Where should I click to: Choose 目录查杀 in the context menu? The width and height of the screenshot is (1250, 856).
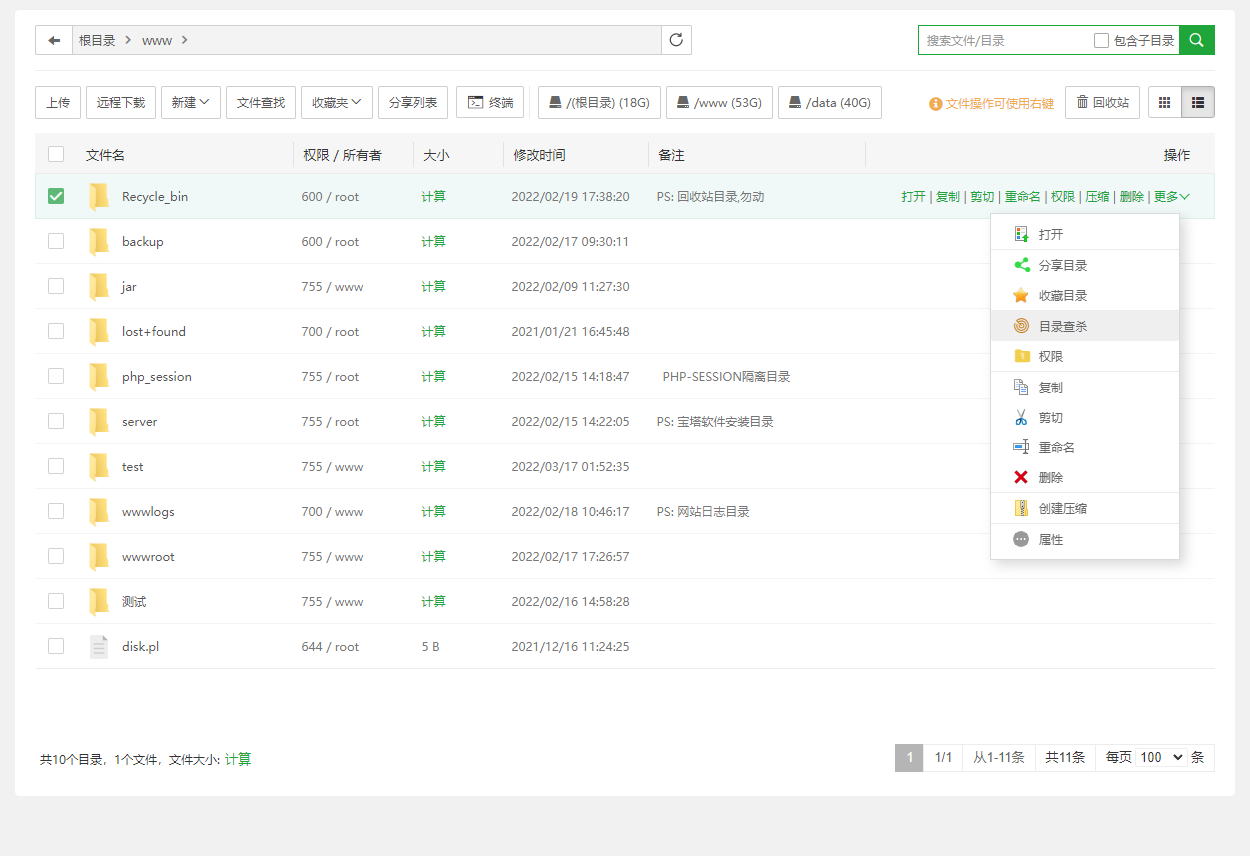click(x=1062, y=326)
